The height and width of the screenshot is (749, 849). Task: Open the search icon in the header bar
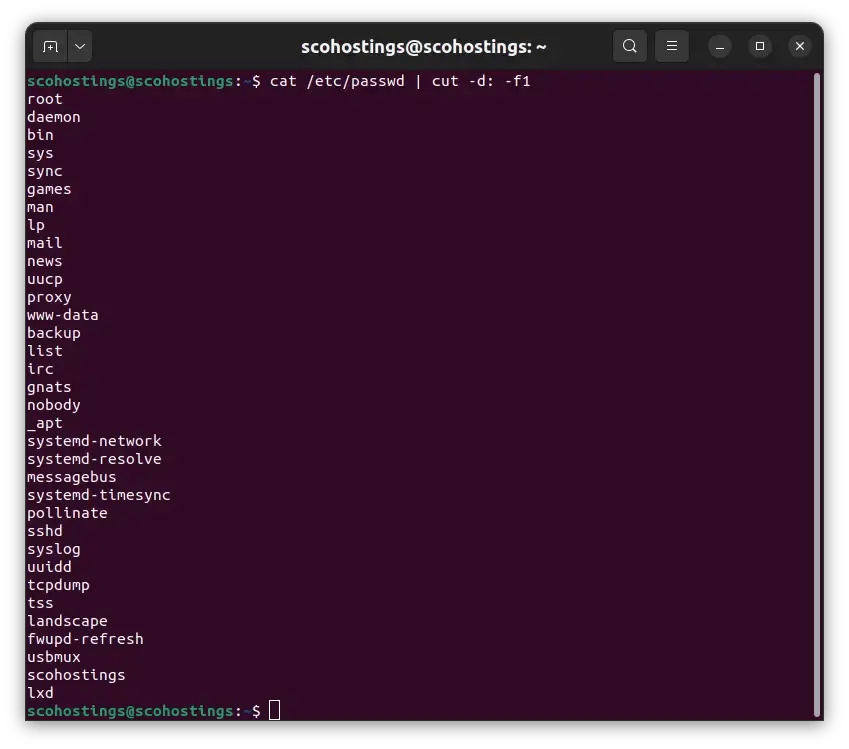(630, 46)
